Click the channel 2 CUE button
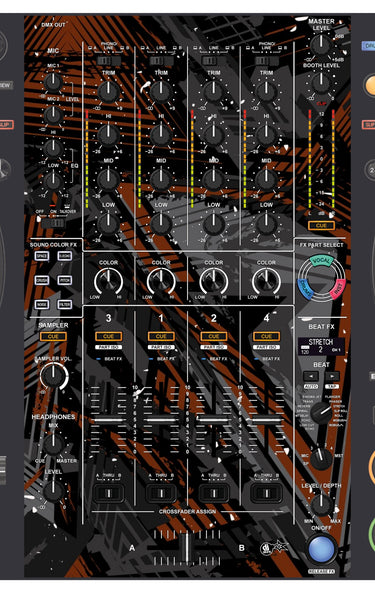This screenshot has height=596, width=375. (214, 336)
